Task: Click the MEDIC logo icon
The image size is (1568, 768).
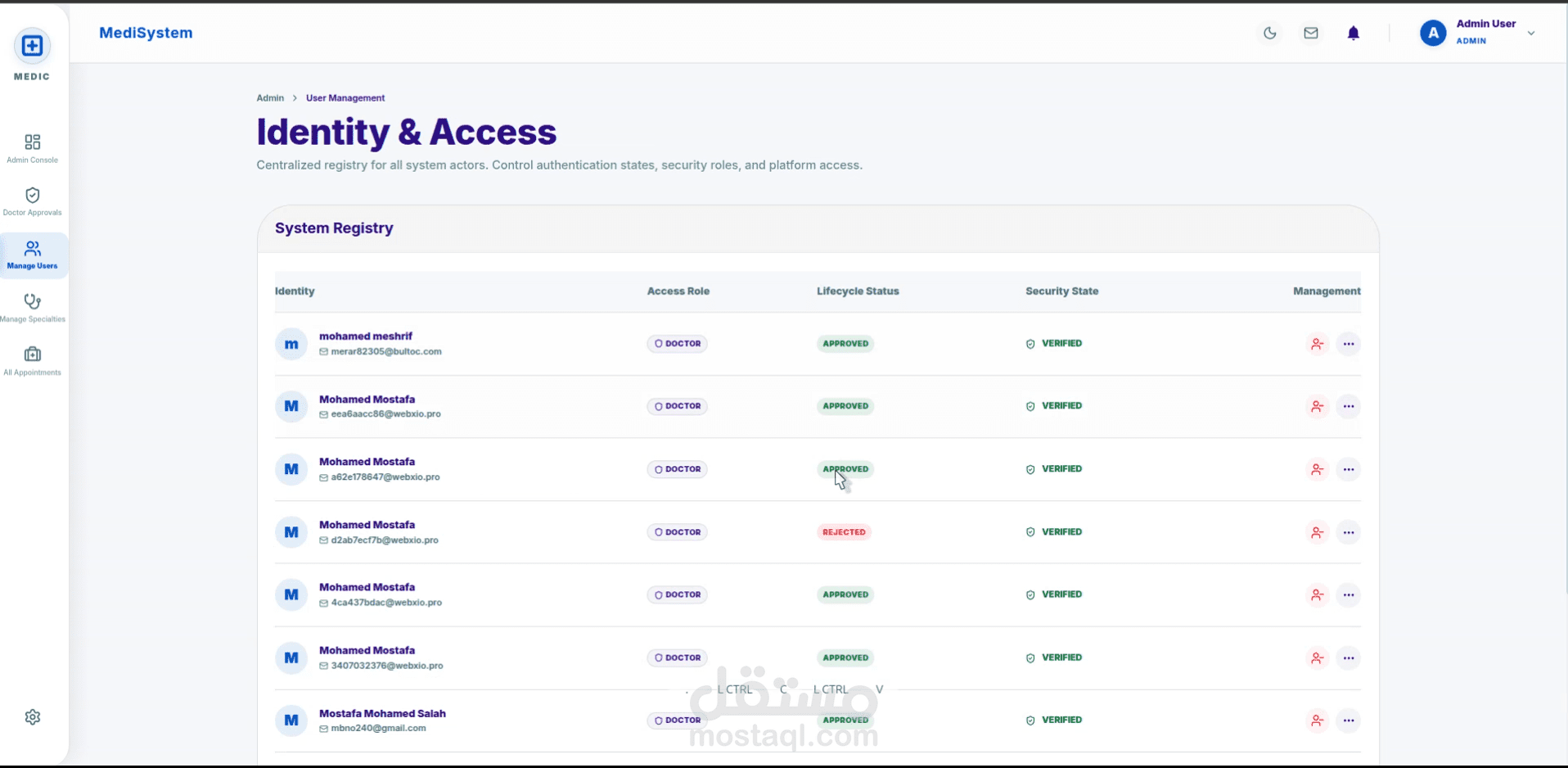Action: [32, 46]
